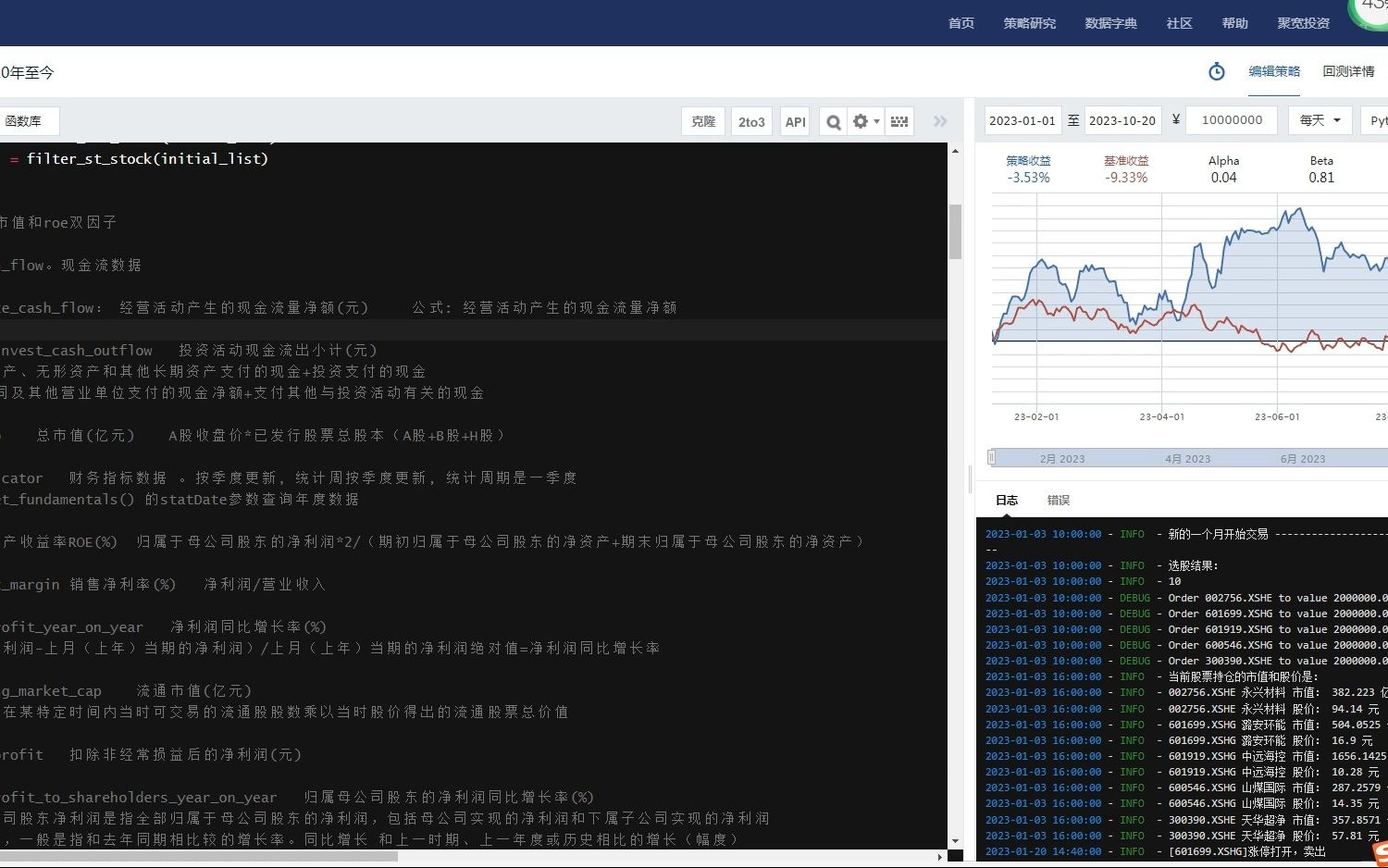
Task: Click log line Order 300390.XSHE to value
Action: [1277, 661]
